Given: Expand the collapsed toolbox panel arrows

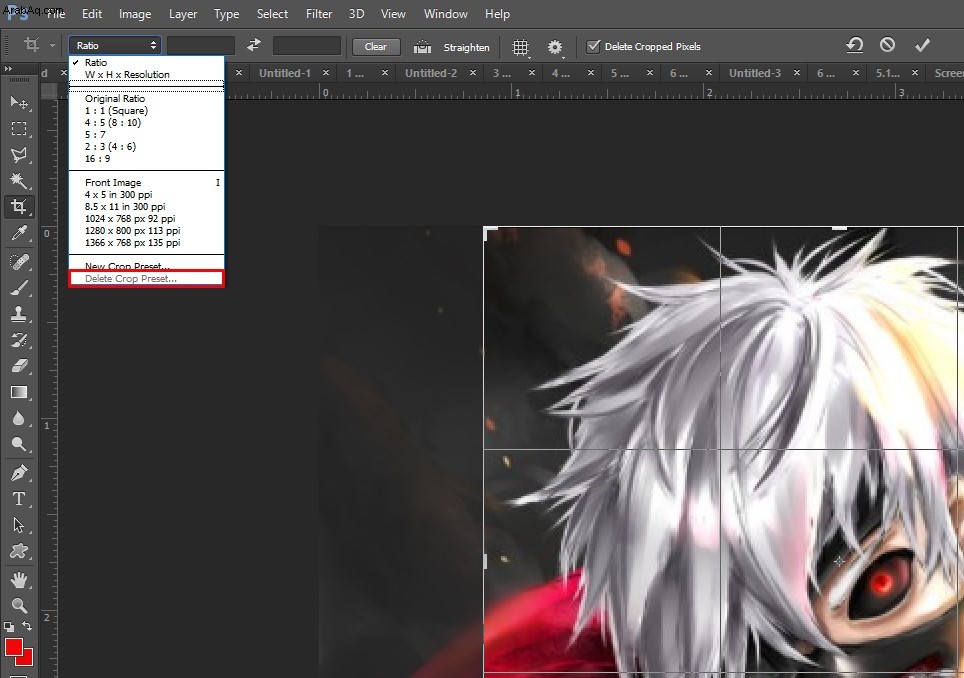Looking at the screenshot, I should point(9,69).
